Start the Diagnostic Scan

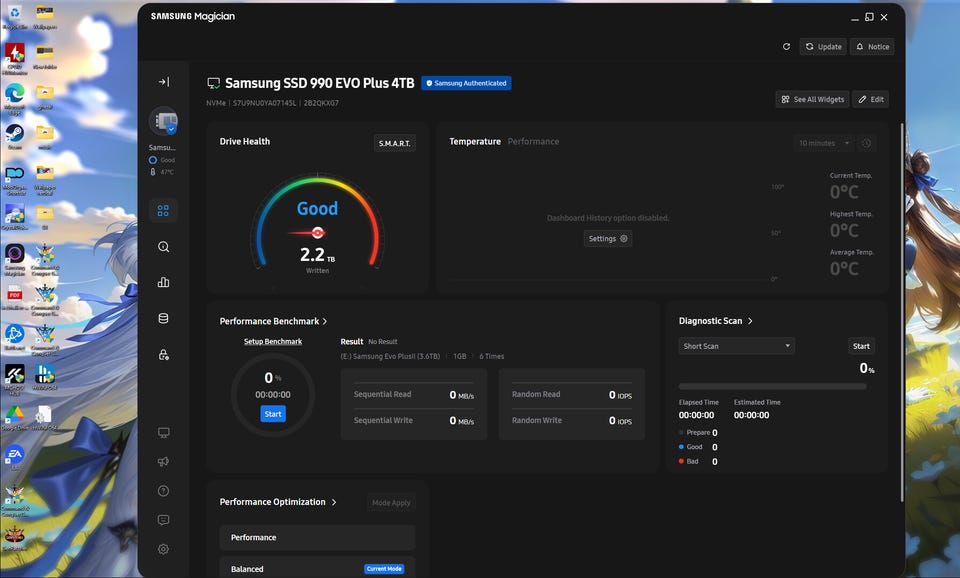[861, 346]
